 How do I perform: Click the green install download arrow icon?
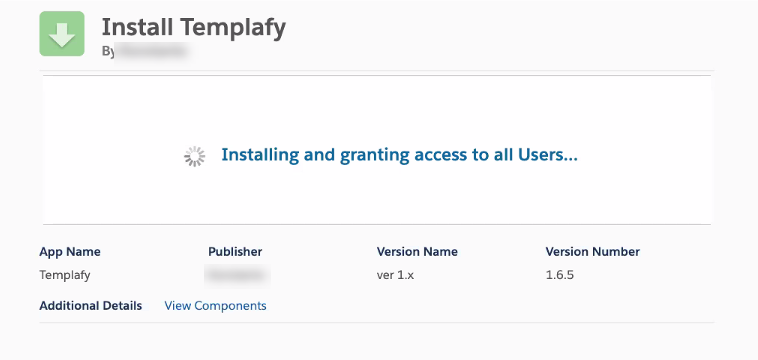[x=62, y=34]
